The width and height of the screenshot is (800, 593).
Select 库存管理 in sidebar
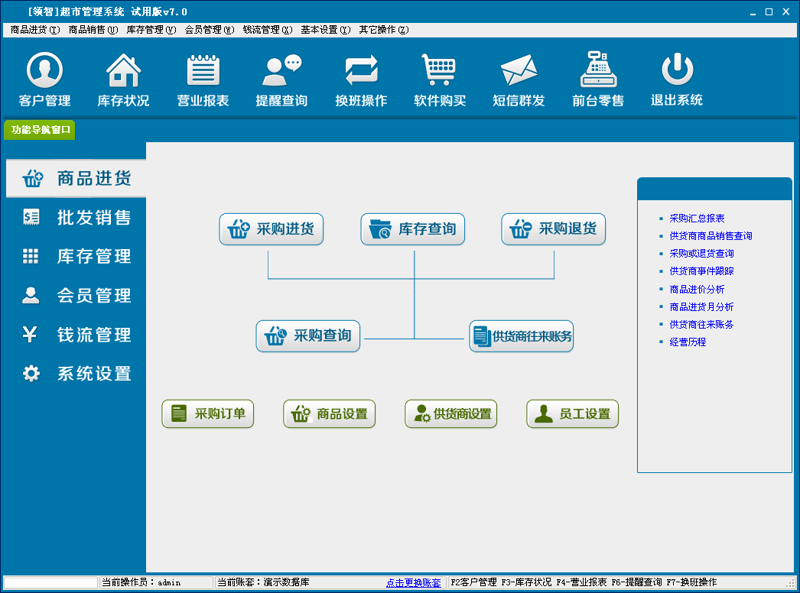(x=76, y=256)
